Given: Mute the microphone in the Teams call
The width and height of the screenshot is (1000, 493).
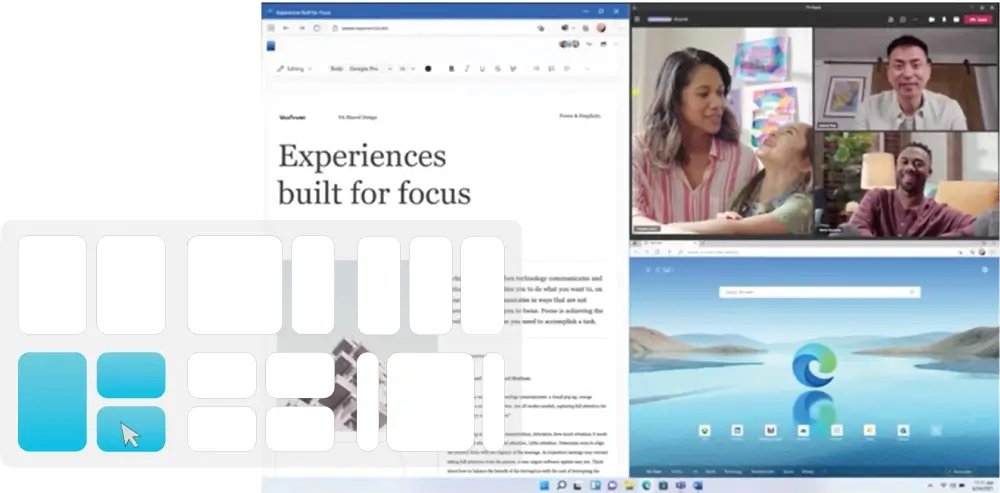Looking at the screenshot, I should (x=944, y=20).
